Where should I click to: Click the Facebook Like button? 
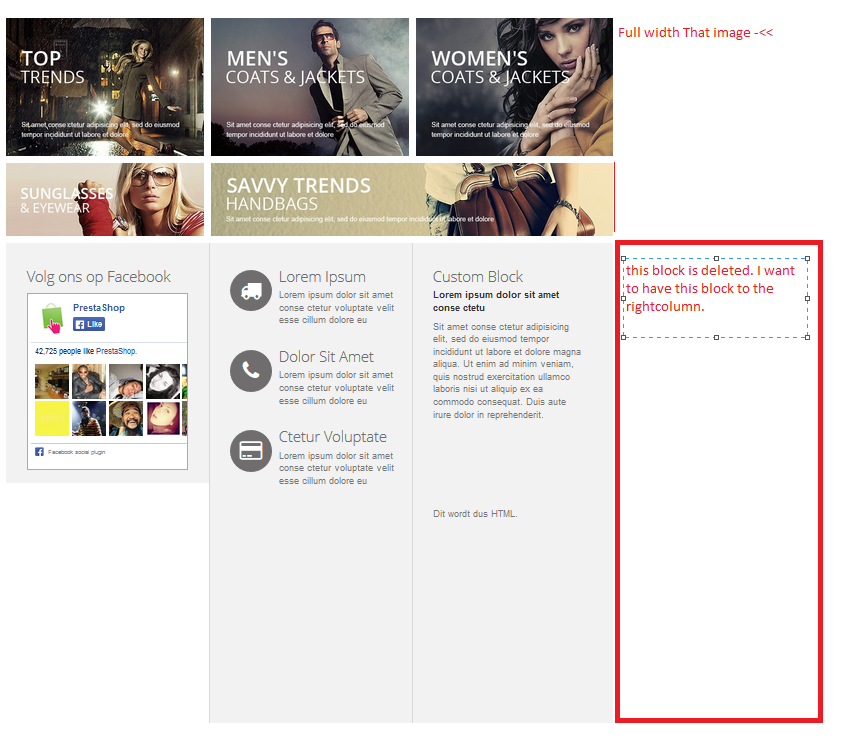(89, 324)
